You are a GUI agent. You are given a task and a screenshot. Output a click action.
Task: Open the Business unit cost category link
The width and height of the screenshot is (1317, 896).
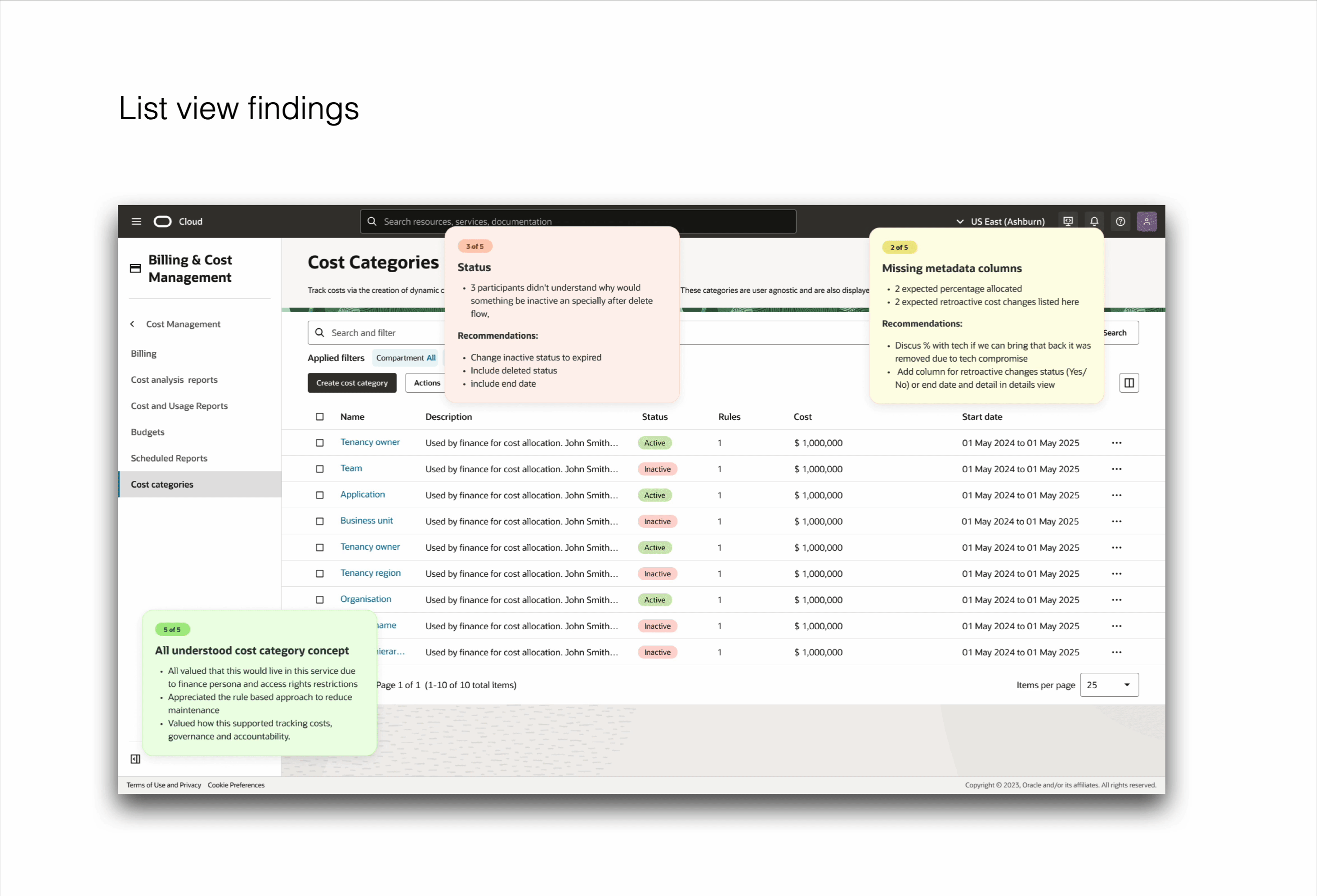pyautogui.click(x=366, y=521)
